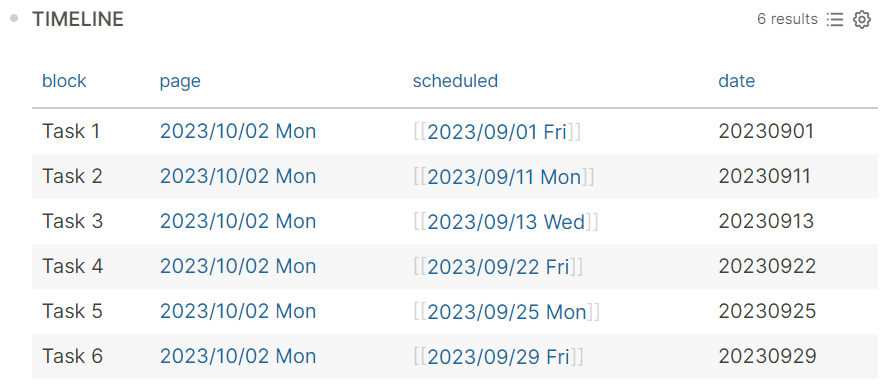Open the Task 1 page link 2023/10/02 Mon
This screenshot has width=888, height=390.
pos(238,131)
